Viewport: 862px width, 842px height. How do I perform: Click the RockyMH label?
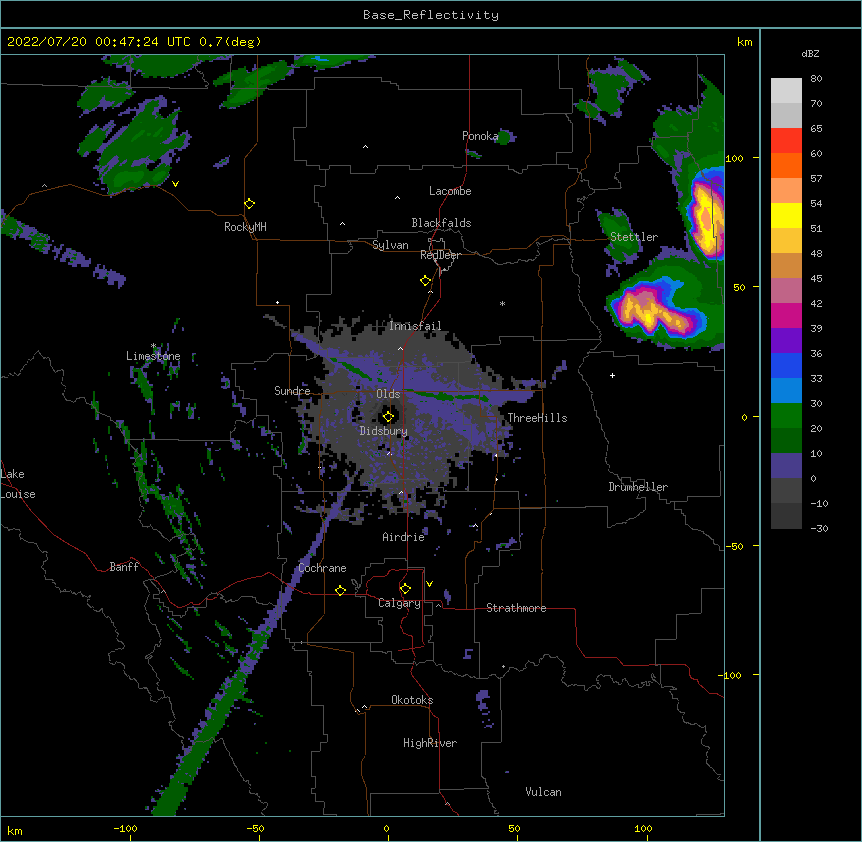pyautogui.click(x=245, y=227)
